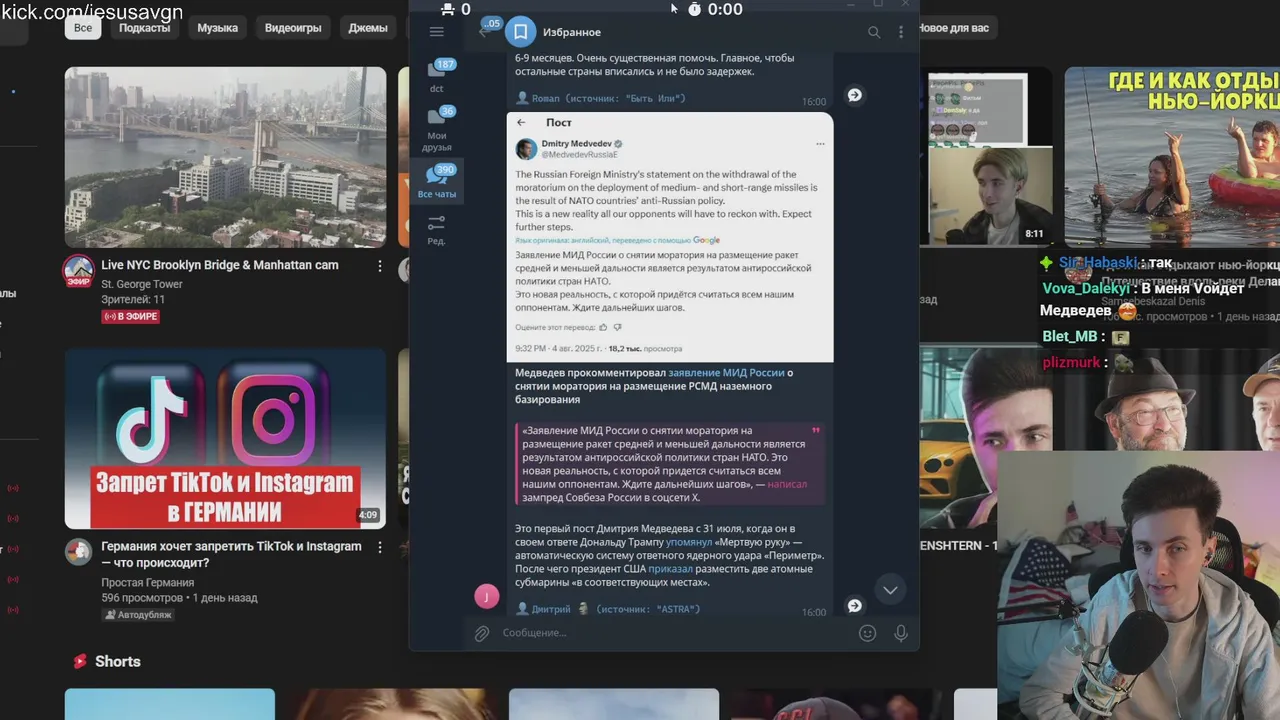
Task: Click Избранное chat title header
Action: coord(572,32)
